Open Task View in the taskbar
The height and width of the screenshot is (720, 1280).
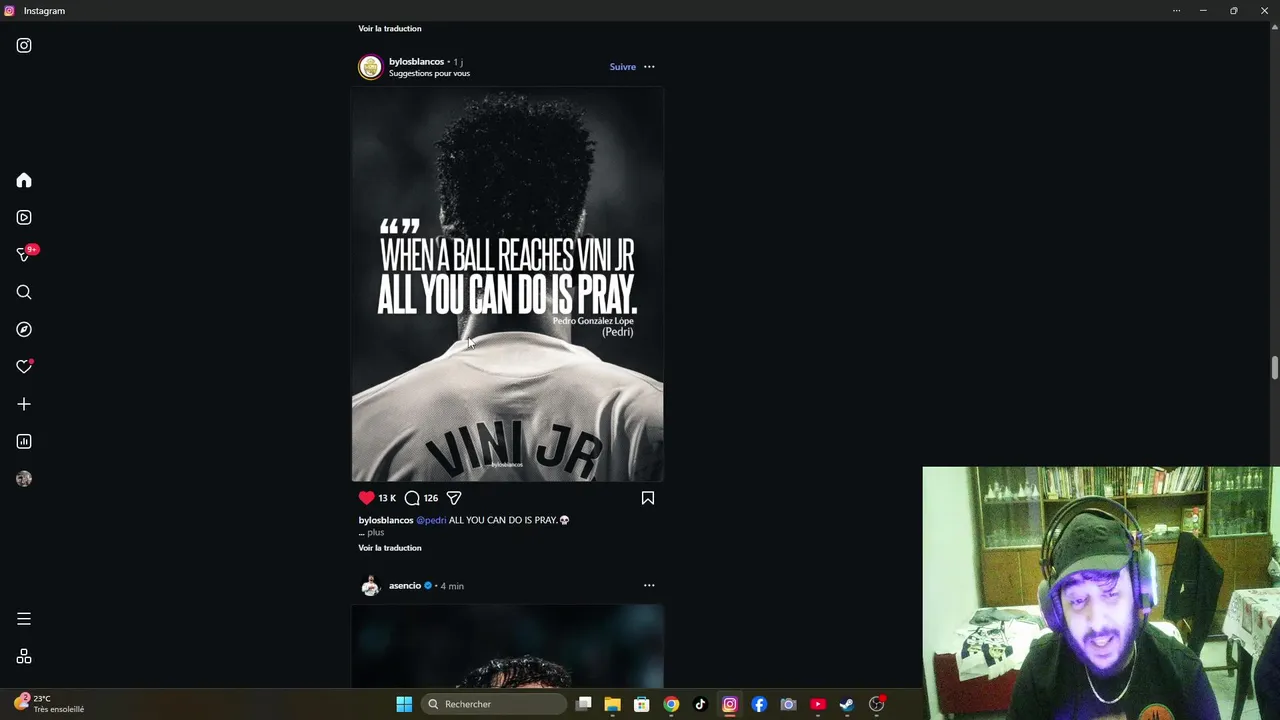(584, 704)
